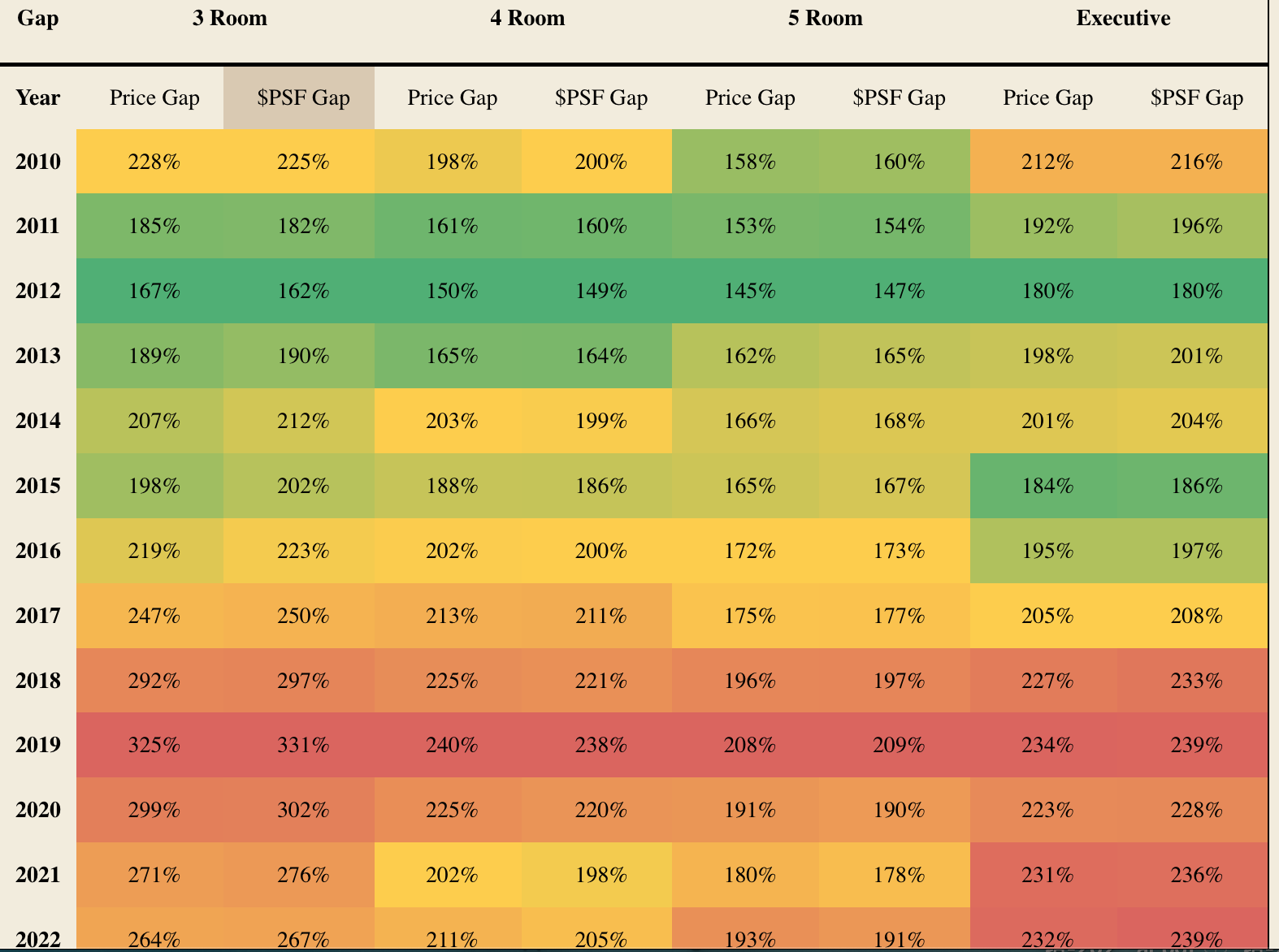Click the 297% cell in 2018 row
Viewport: 1279px width, 952px height.
303,680
